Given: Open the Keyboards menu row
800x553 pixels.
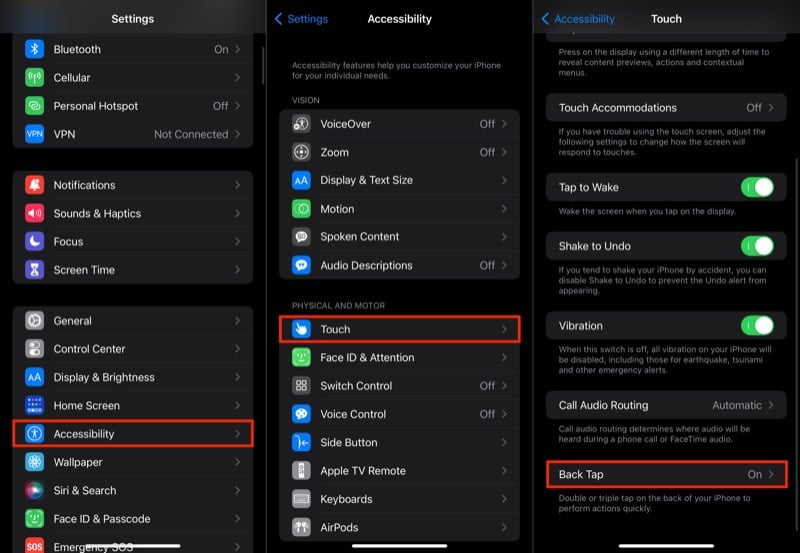Looking at the screenshot, I should click(399, 499).
